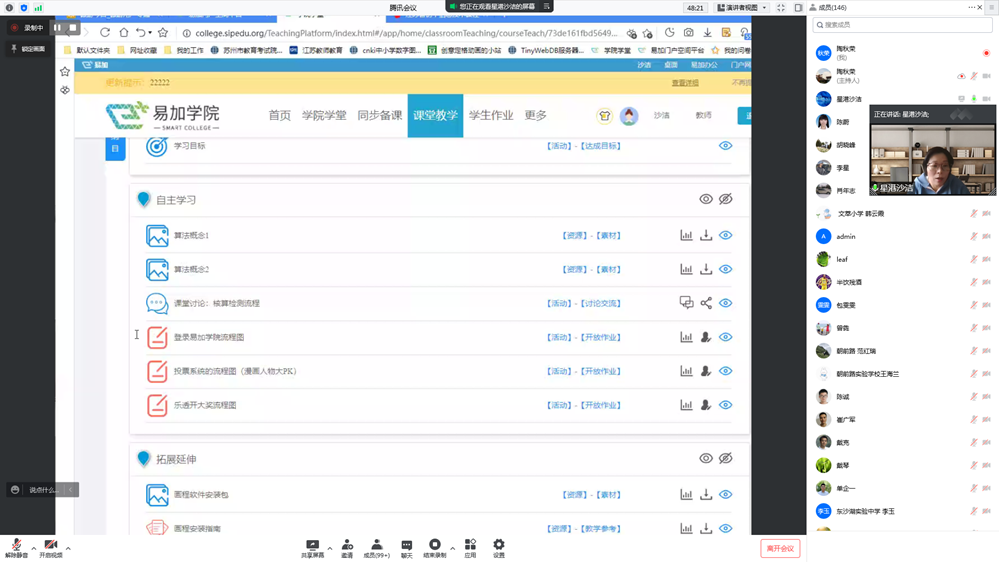Click the browser downloads icon
Screen dimensions: 999x562
tap(707, 32)
